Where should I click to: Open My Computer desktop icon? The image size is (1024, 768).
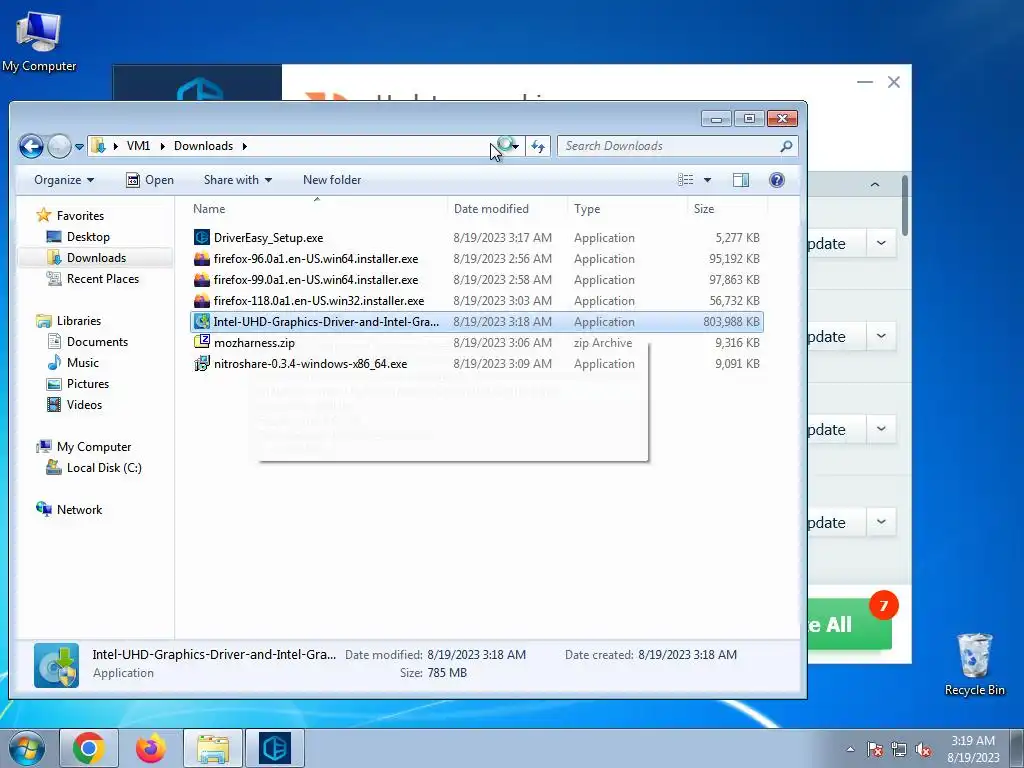[x=39, y=40]
